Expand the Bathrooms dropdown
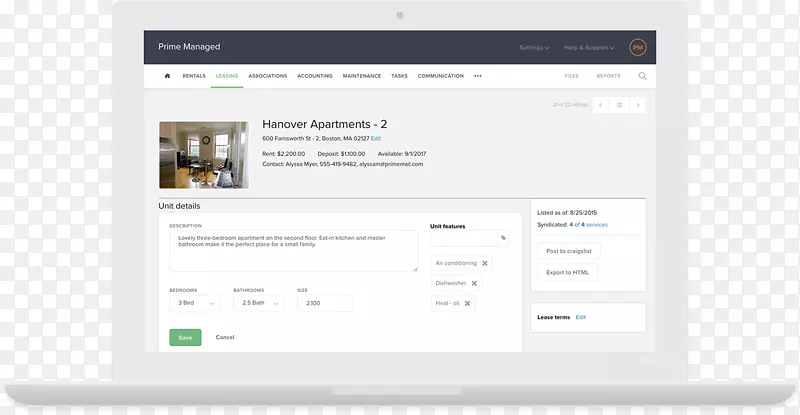 pyautogui.click(x=260, y=303)
